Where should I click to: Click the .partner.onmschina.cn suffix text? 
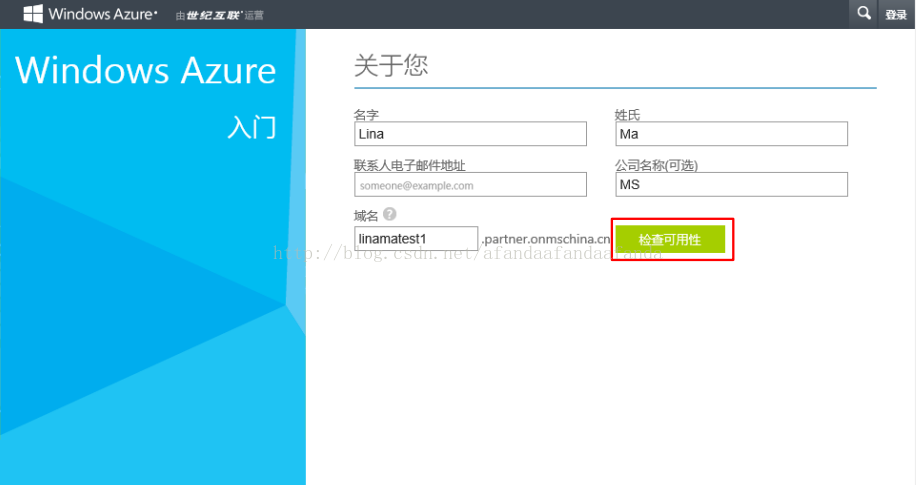pos(546,239)
